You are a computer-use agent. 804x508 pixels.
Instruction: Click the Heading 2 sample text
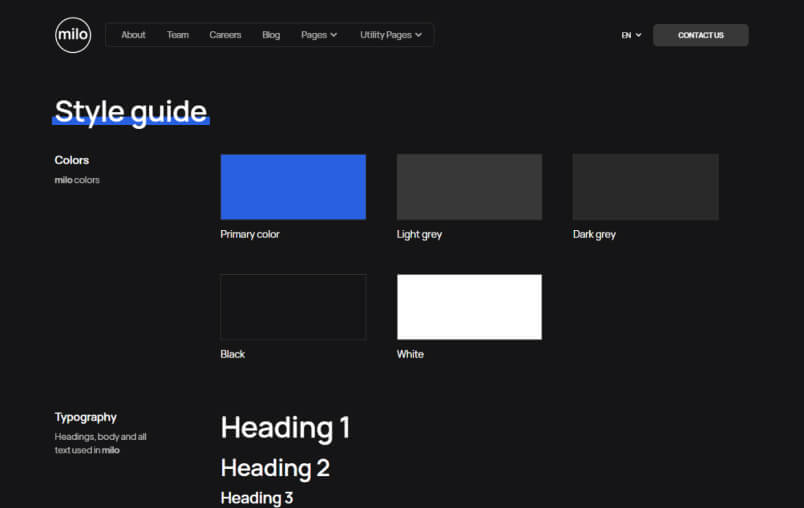[275, 468]
